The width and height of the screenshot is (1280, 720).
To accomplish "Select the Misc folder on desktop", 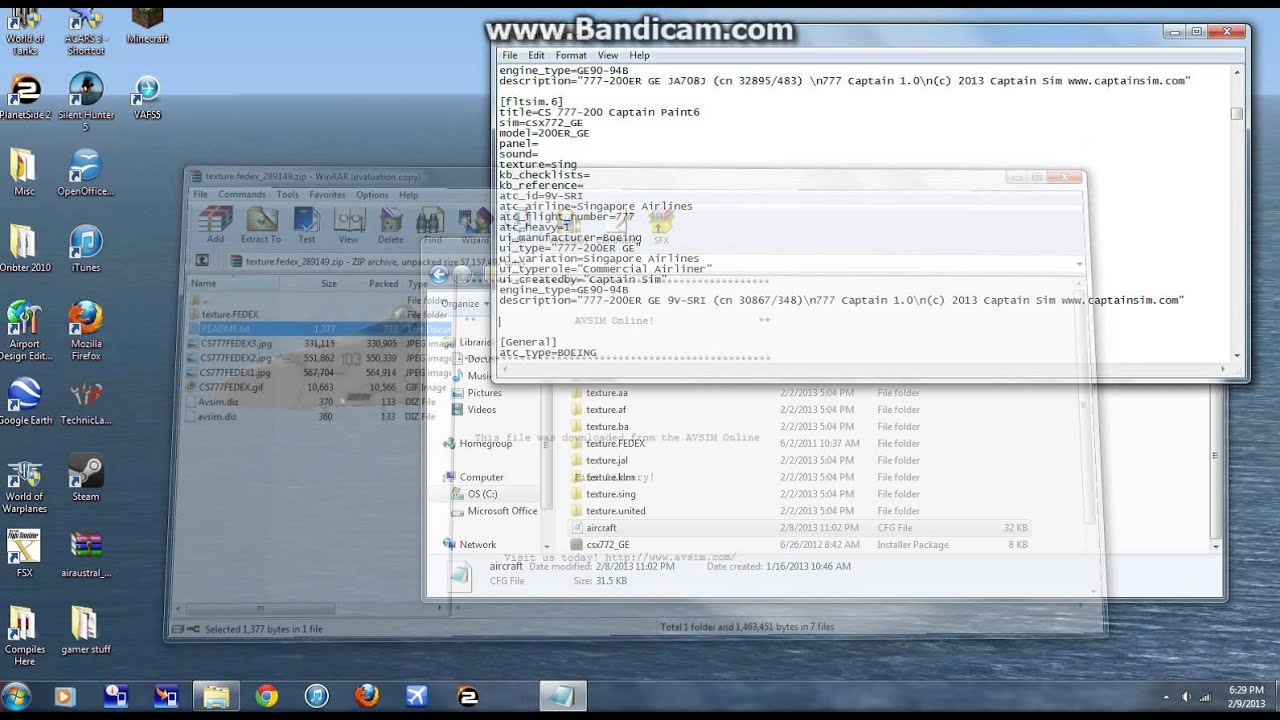I will click(24, 172).
